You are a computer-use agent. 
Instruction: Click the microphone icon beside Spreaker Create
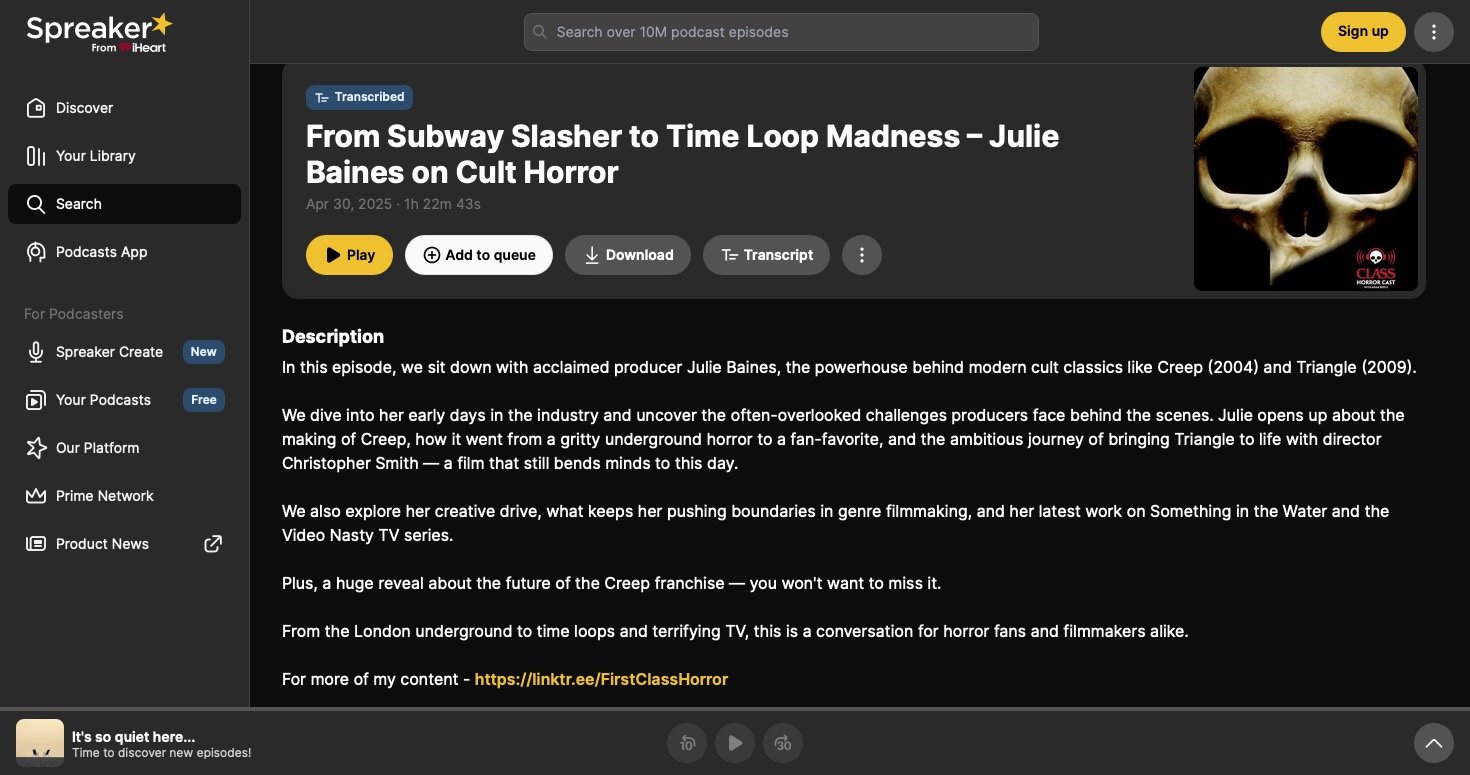coord(36,352)
